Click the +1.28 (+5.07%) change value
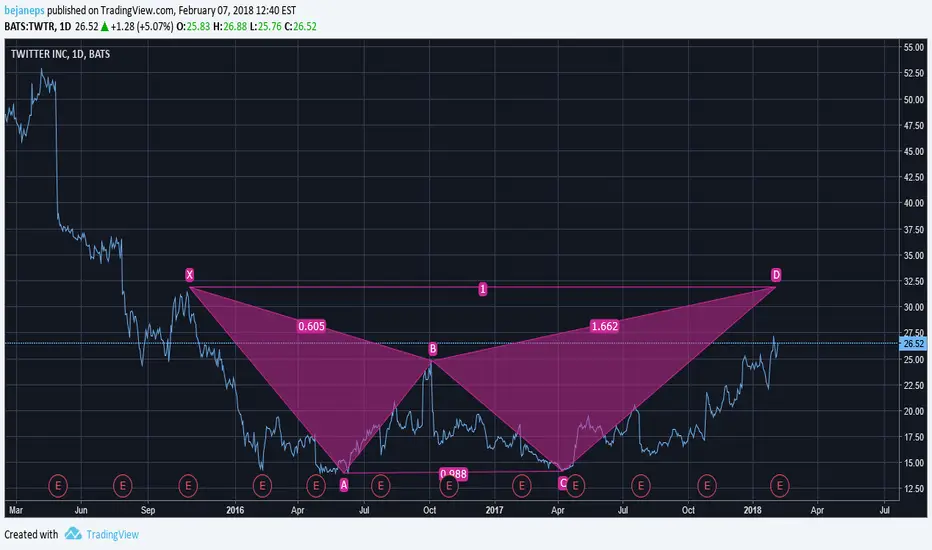932x550 pixels. pos(142,27)
